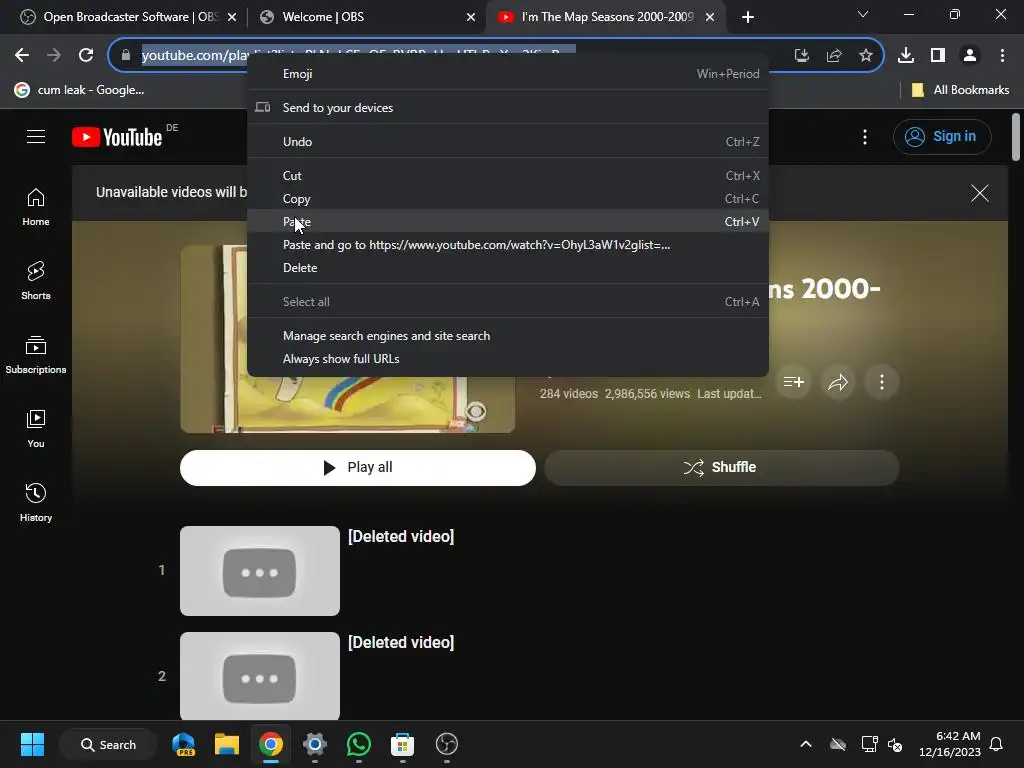1024x768 pixels.
Task: Save playlist with the add-to-library icon
Action: 793,382
